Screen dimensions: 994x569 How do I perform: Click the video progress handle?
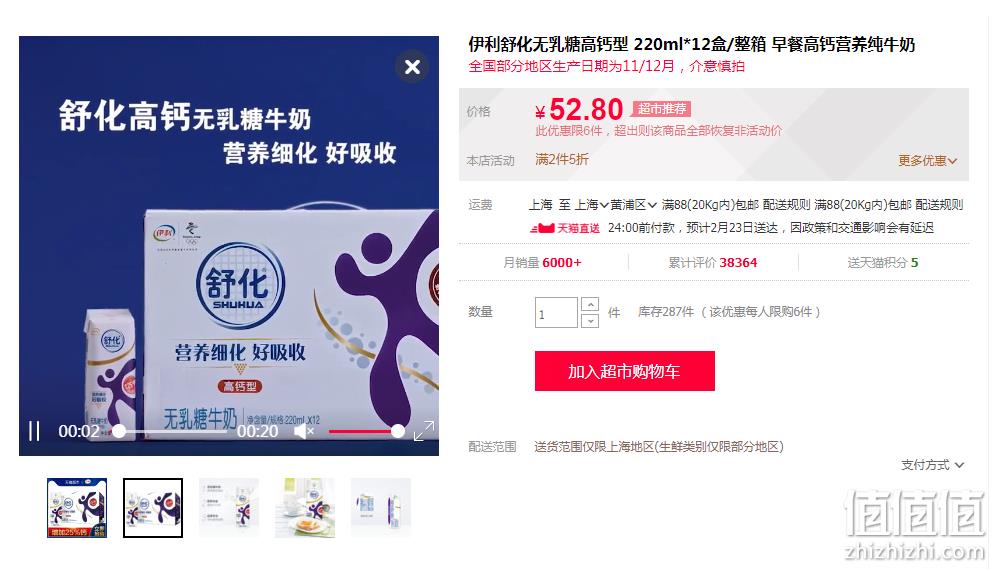point(119,432)
